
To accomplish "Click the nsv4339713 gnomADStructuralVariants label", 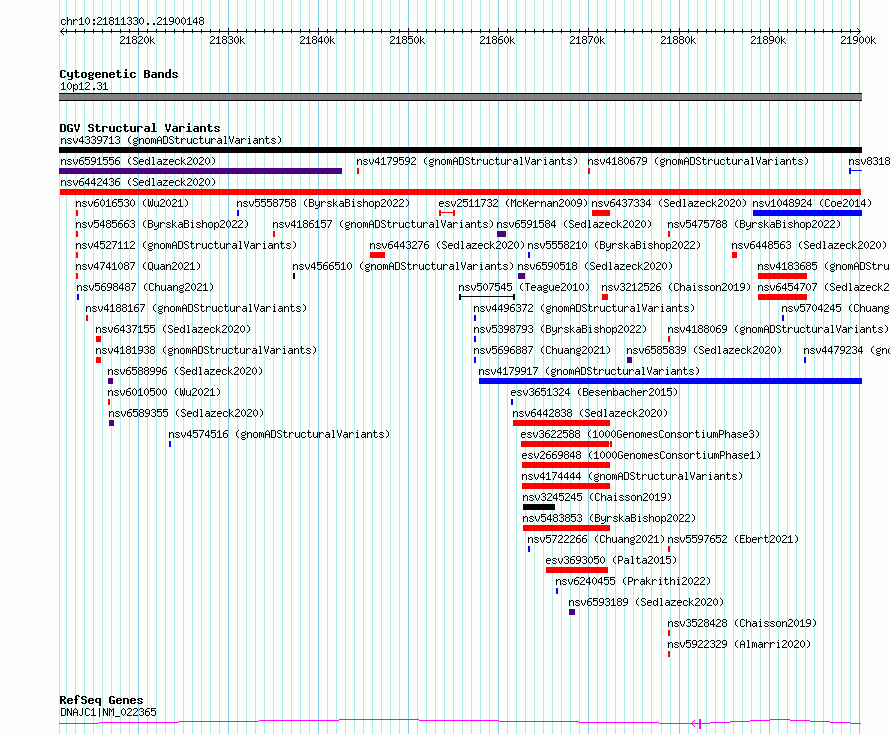I will tap(171, 140).
